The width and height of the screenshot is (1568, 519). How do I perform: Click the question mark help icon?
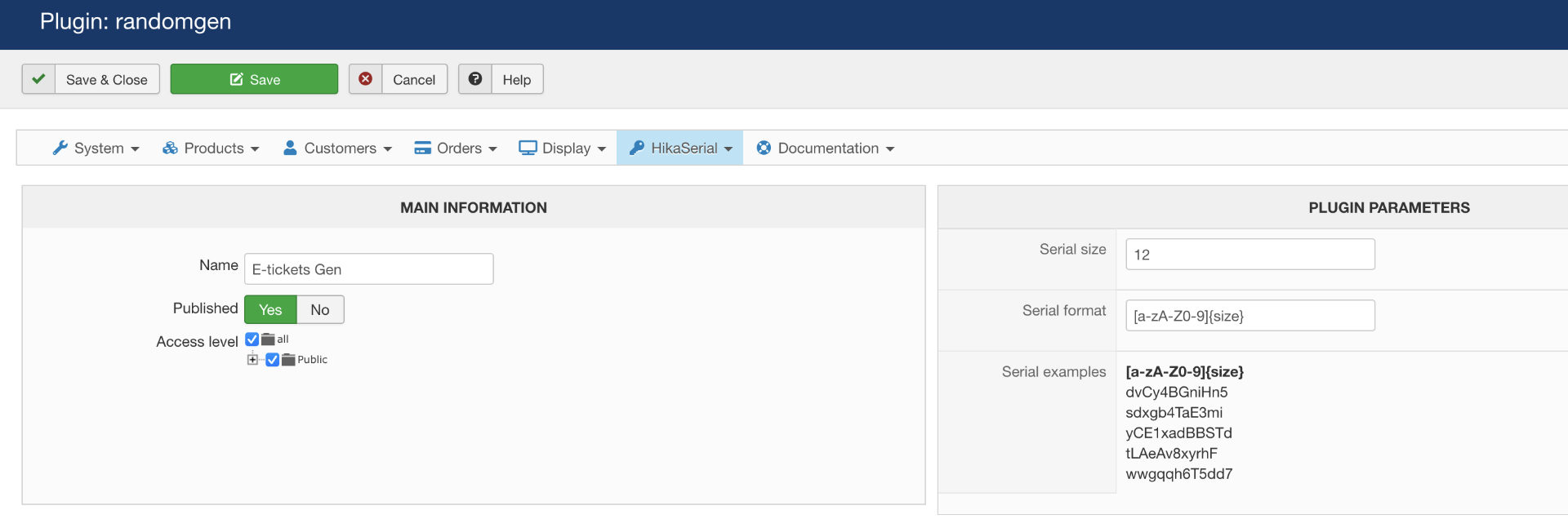pos(475,79)
